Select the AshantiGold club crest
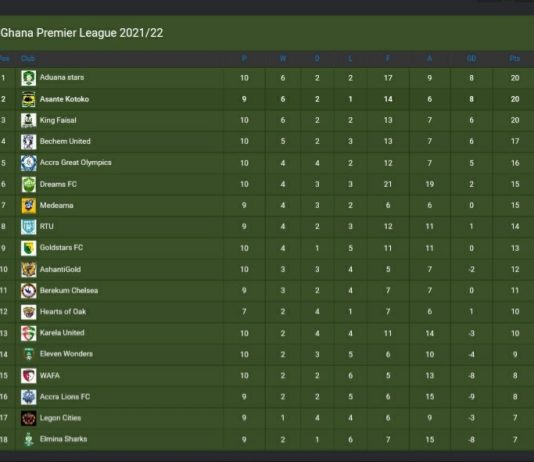 [29, 269]
